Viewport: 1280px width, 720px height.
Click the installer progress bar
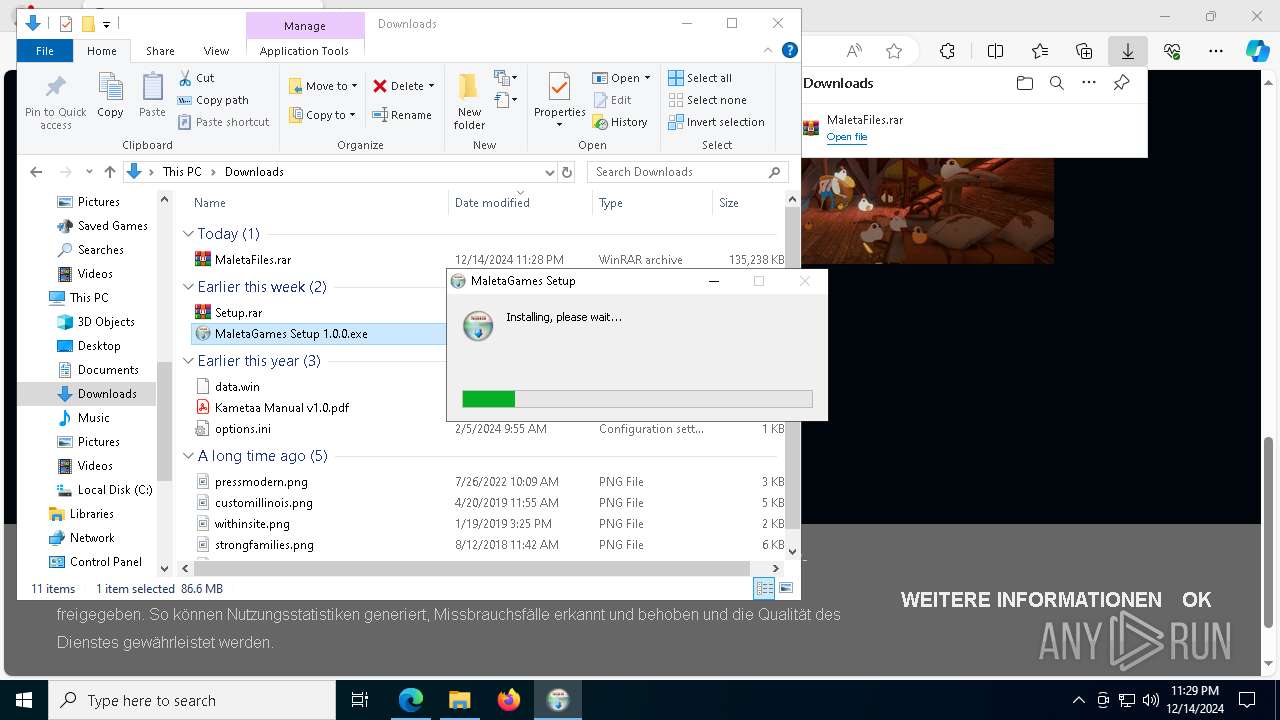[637, 399]
